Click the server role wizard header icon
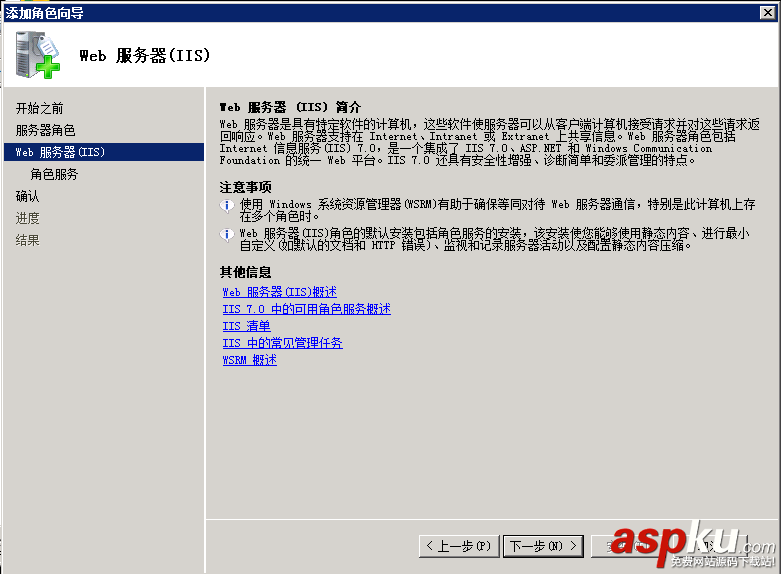The height and width of the screenshot is (574, 781). click(x=38, y=55)
